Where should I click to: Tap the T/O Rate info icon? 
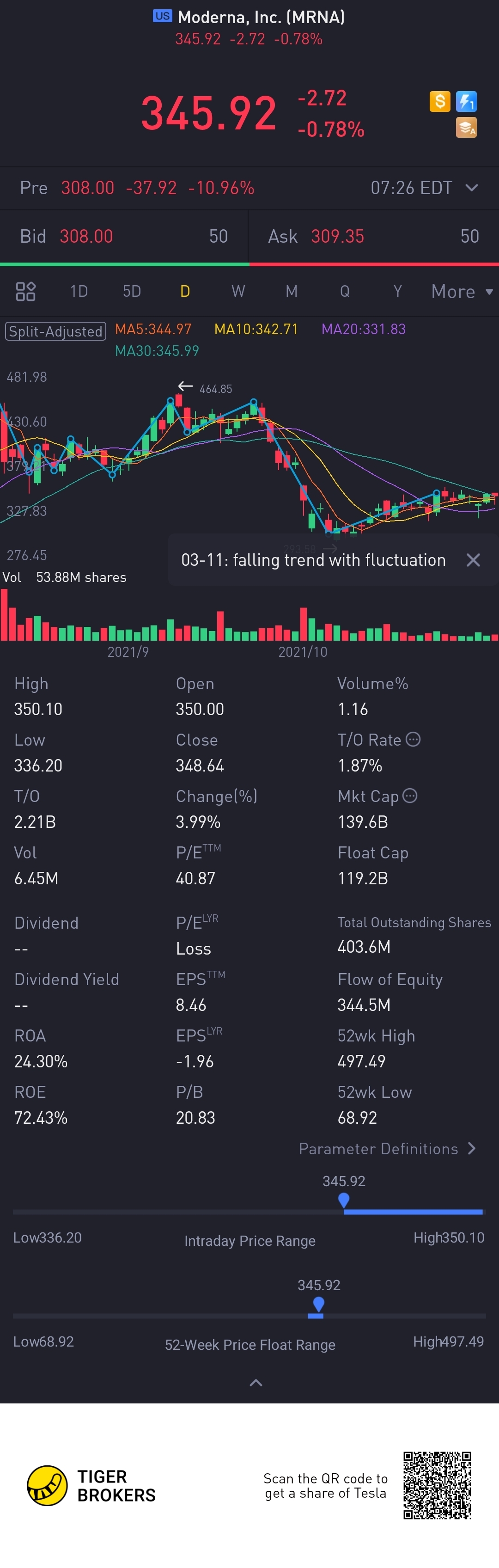click(x=413, y=740)
